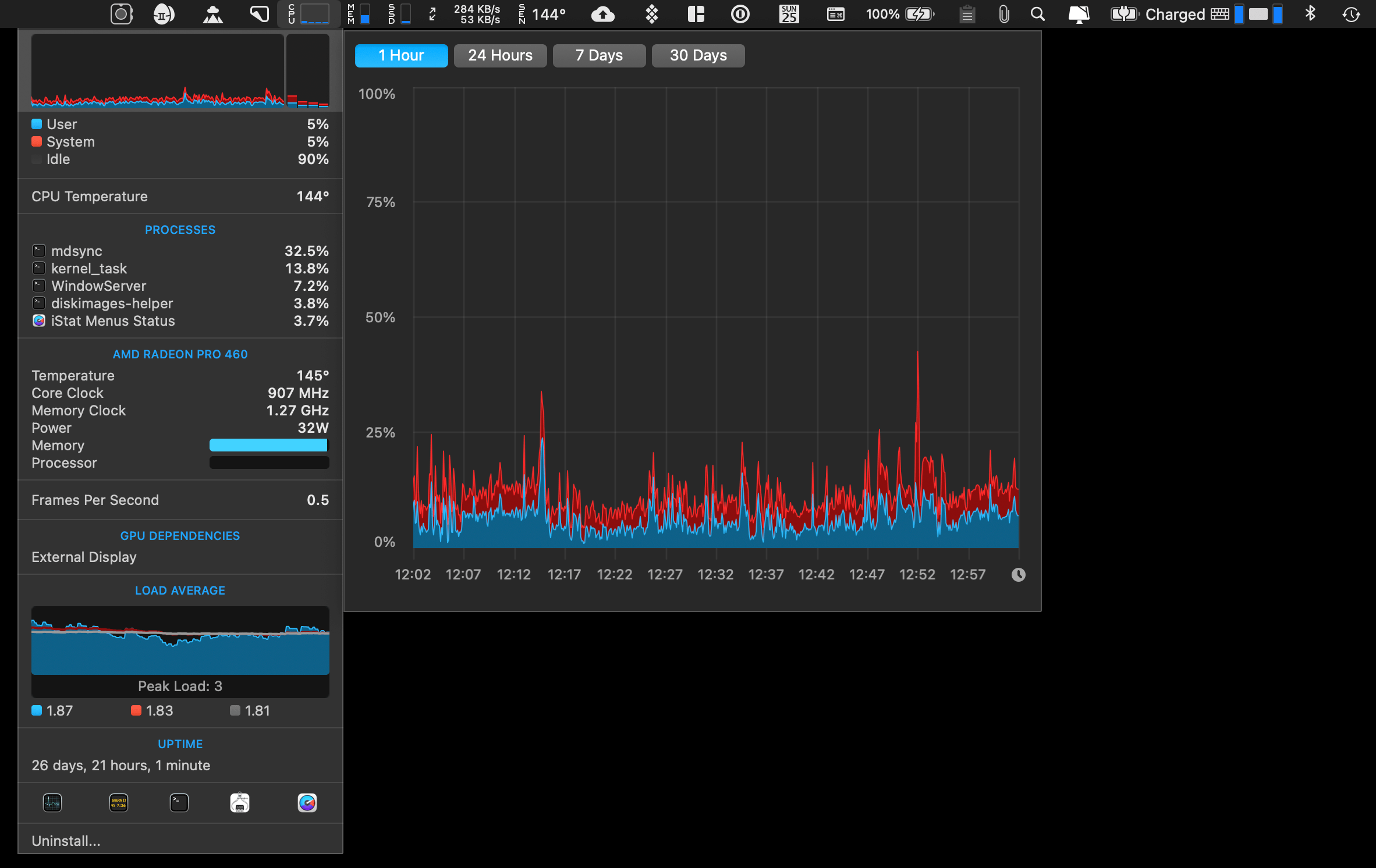Open iStat Menus app shortcut icon
Viewport: 1376px width, 868px height.
(x=307, y=803)
